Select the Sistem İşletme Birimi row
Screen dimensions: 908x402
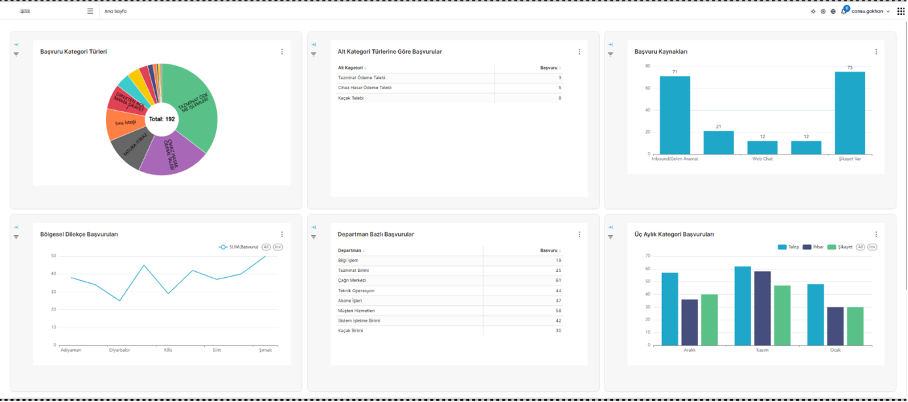click(449, 320)
